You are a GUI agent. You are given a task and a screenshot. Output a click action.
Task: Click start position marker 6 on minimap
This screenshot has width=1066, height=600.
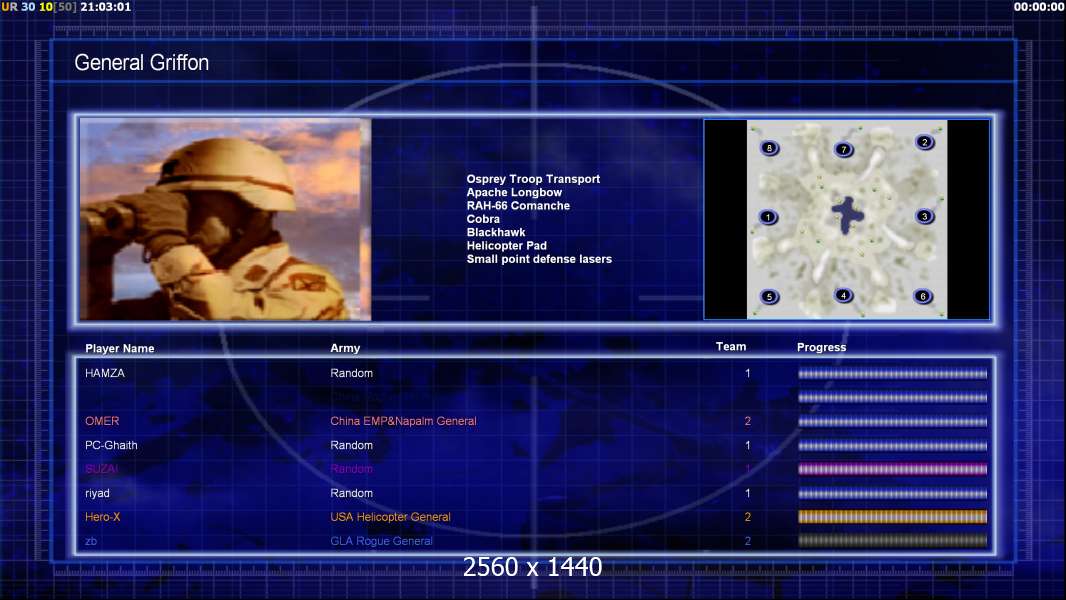(923, 296)
